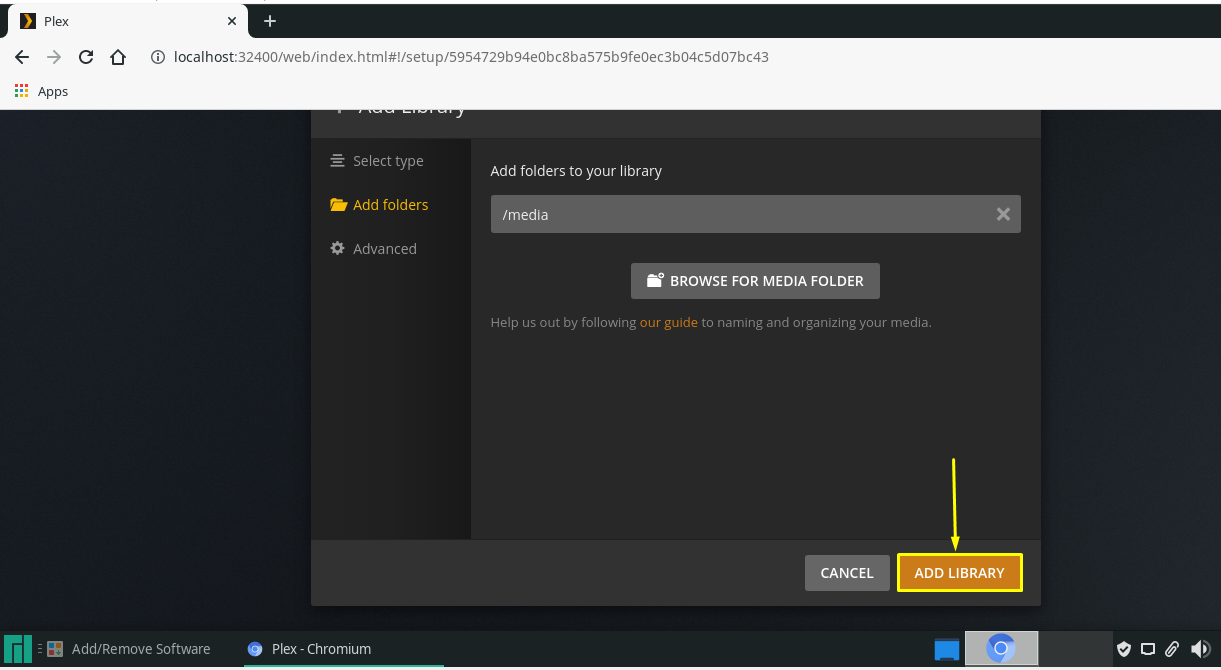Screen dimensions: 1221x670
Task: Open the display tray icon
Action: pos(1148,649)
